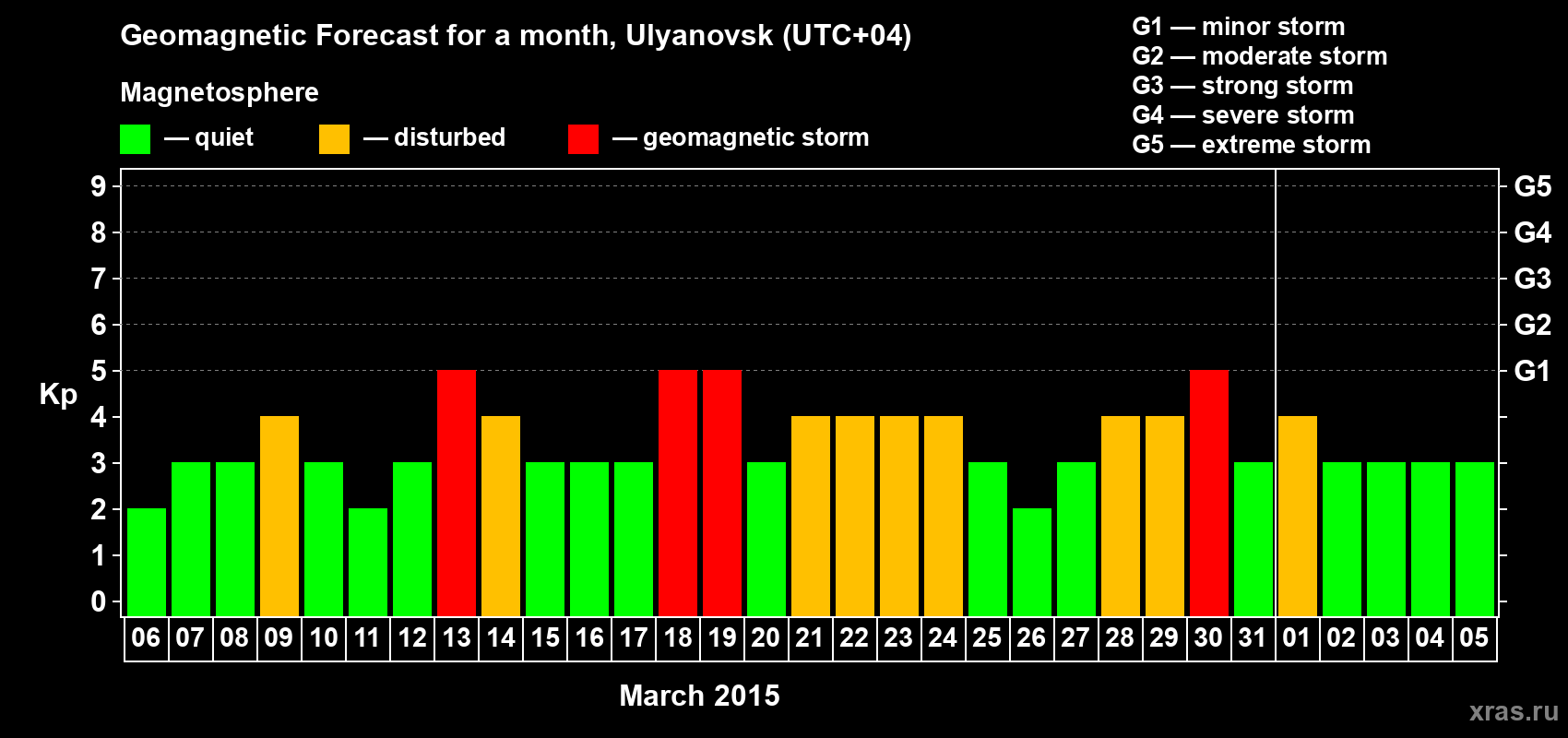Click the G3 right-axis label
Viewport: 1568px width, 738px height.
[1532, 279]
